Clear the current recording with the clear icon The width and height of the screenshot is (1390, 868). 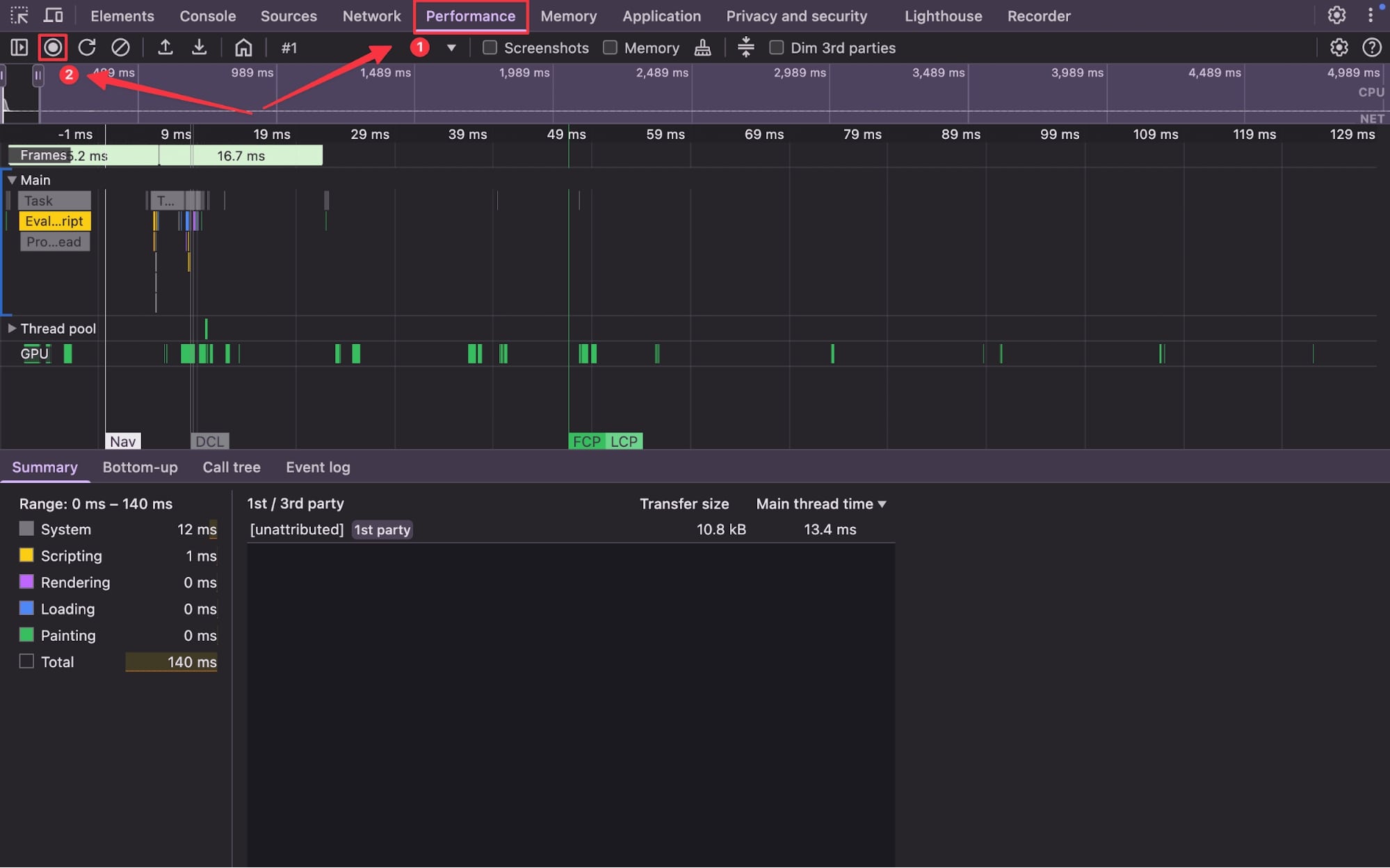point(121,47)
